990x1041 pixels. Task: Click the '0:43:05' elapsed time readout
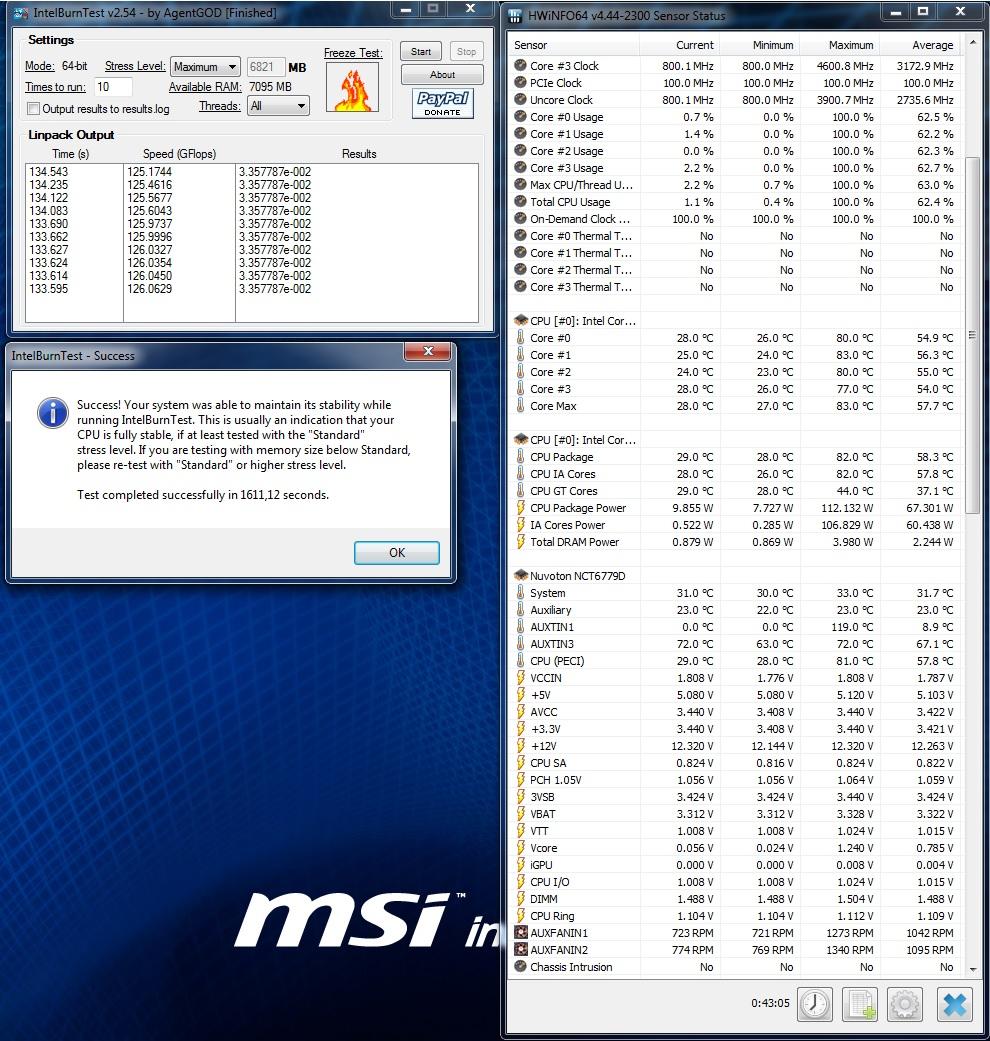point(770,1002)
